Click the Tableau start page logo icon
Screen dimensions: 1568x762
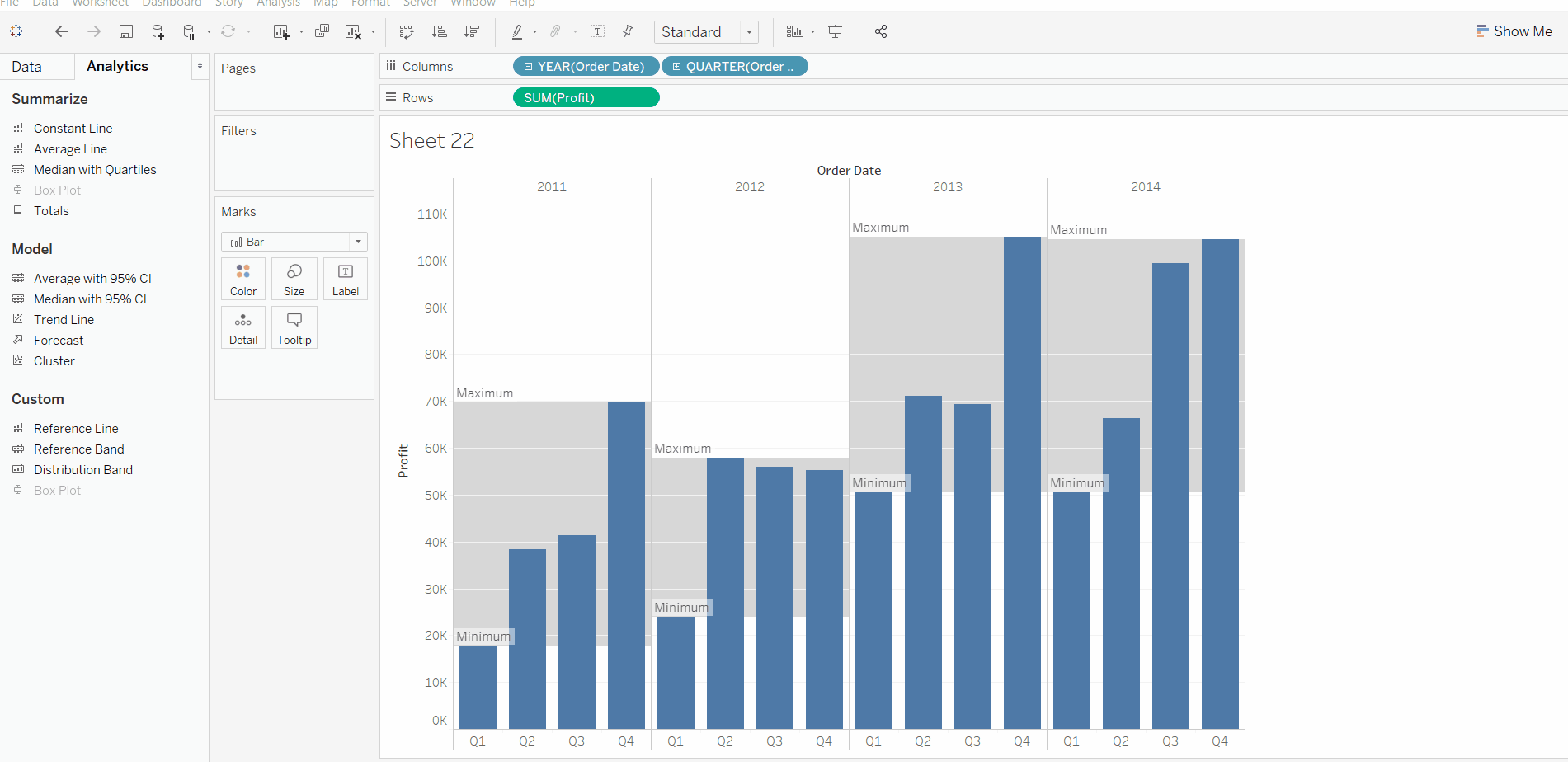tap(16, 31)
